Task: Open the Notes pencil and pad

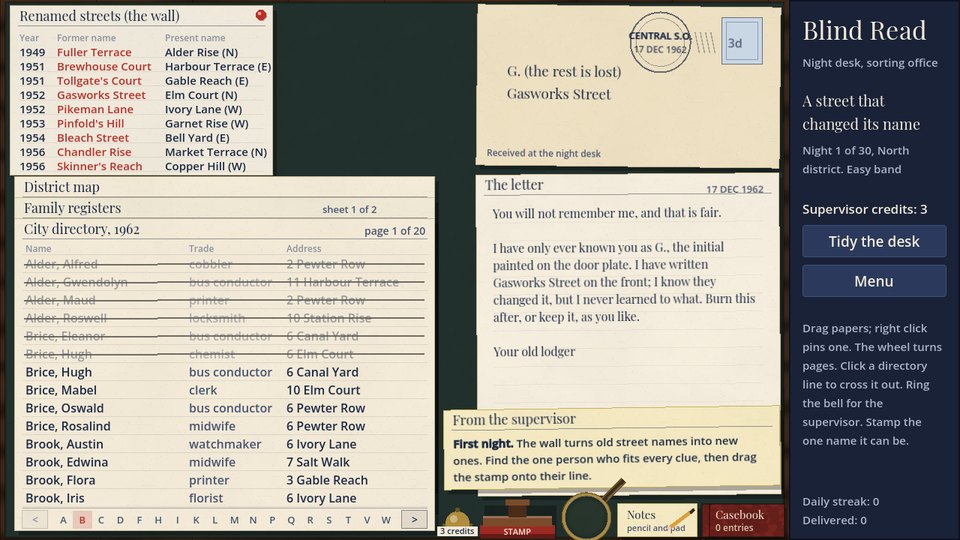Action: click(x=657, y=520)
